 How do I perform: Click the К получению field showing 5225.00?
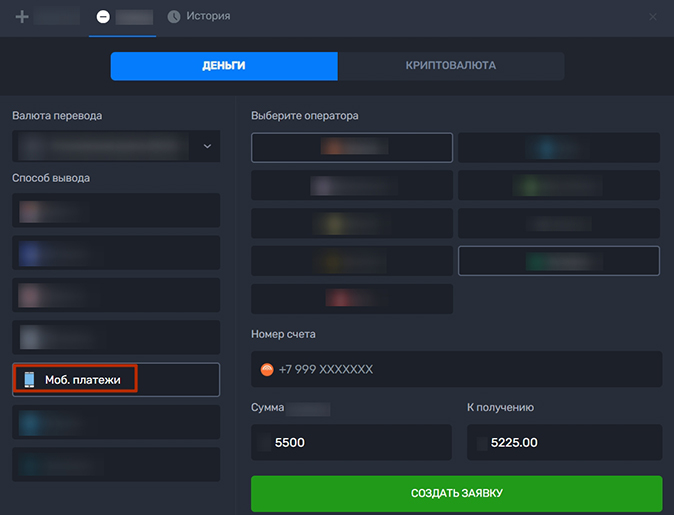(x=564, y=442)
